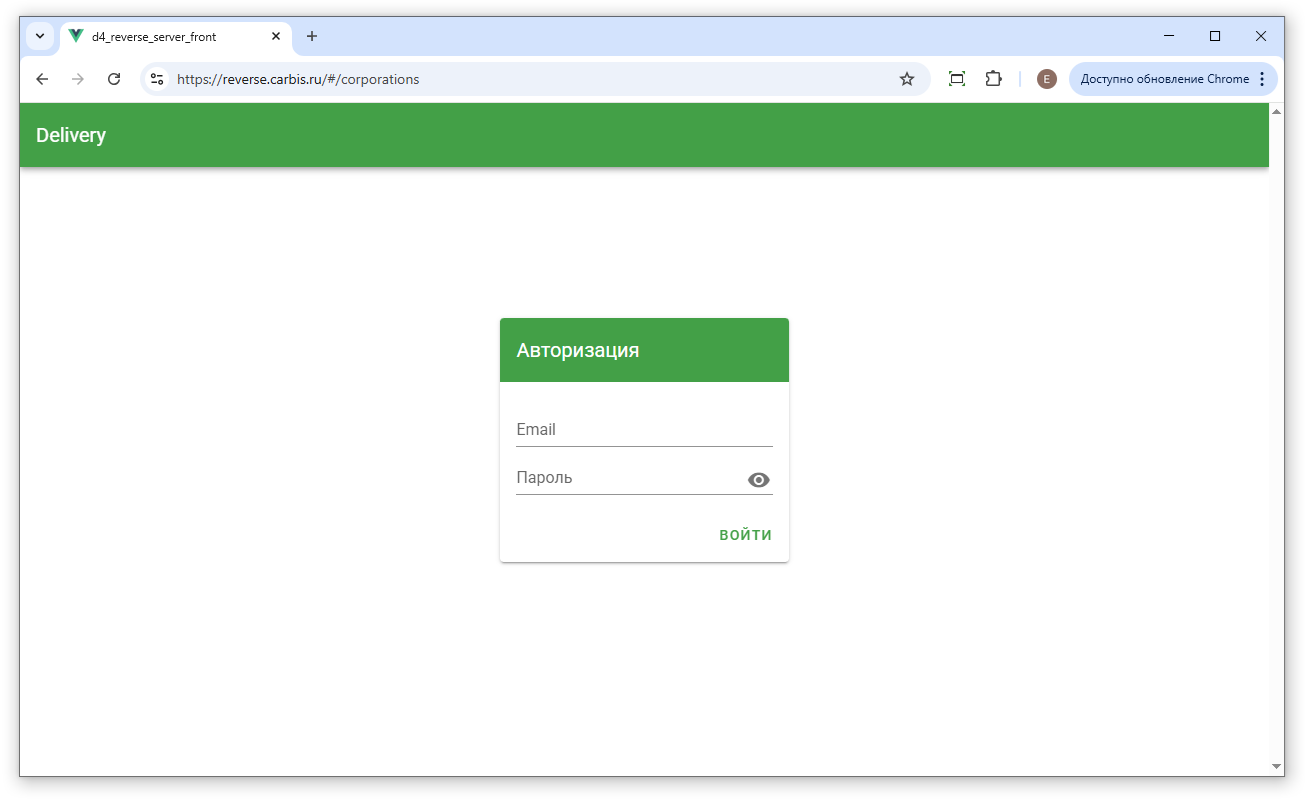1305x800 pixels.
Task: Focus the Пароль password field
Action: coord(628,478)
